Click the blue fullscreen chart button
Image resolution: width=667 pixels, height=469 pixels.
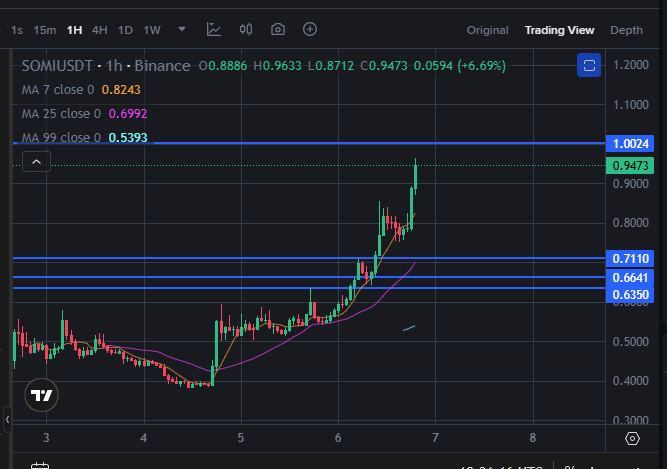589,65
